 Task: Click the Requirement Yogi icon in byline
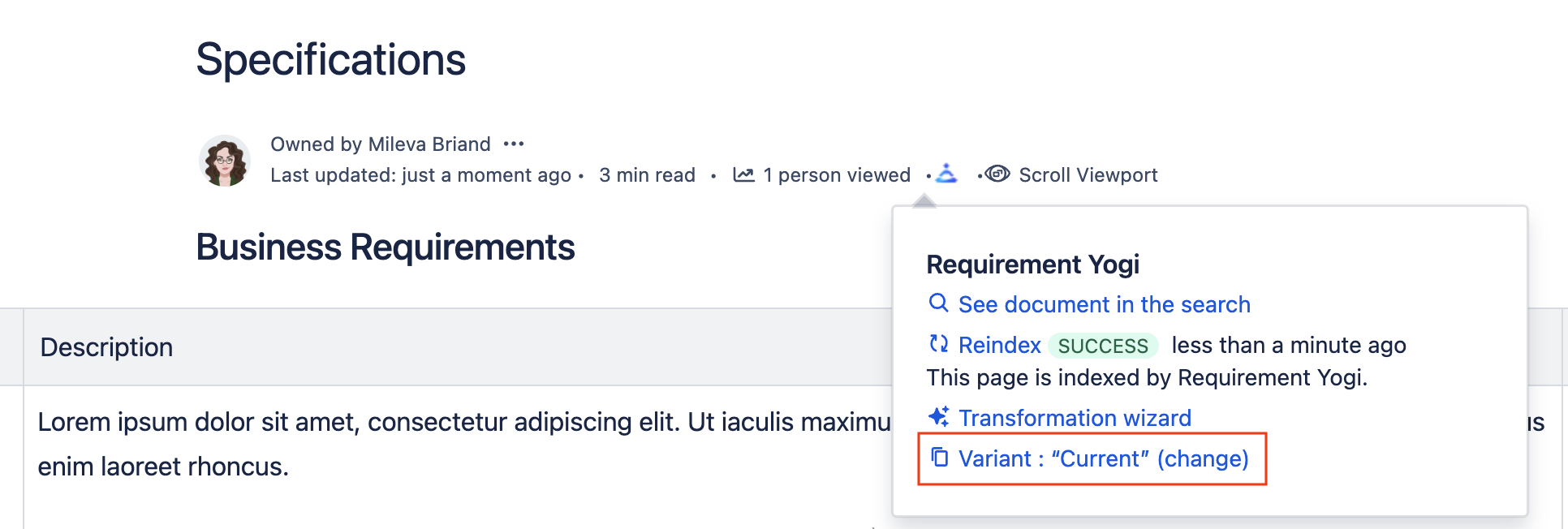coord(946,174)
